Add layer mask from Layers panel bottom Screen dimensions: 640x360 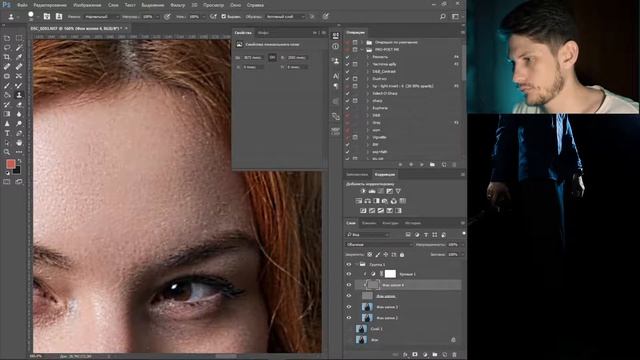point(415,355)
